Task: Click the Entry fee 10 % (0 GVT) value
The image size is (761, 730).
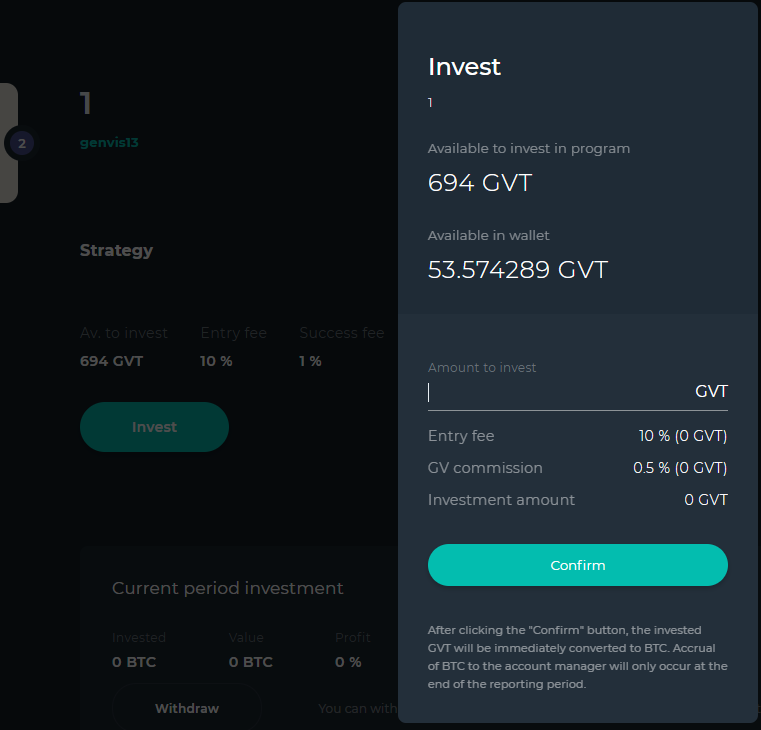Action: click(x=683, y=436)
